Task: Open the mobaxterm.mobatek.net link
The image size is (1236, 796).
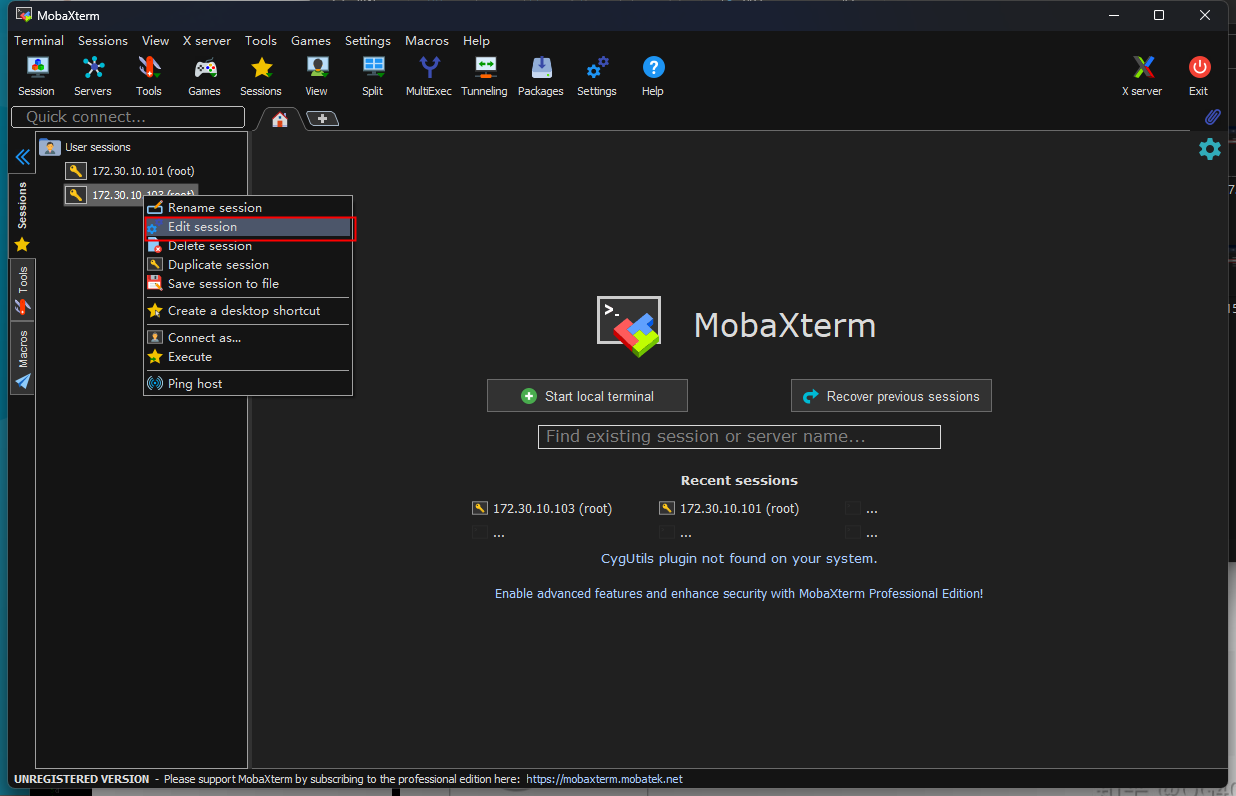Action: click(x=604, y=779)
